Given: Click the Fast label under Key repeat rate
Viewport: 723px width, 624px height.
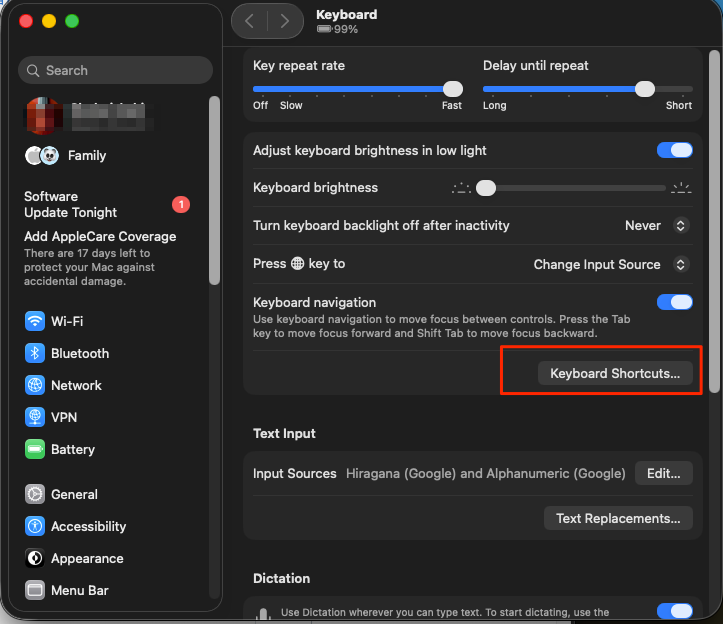Looking at the screenshot, I should point(451,106).
